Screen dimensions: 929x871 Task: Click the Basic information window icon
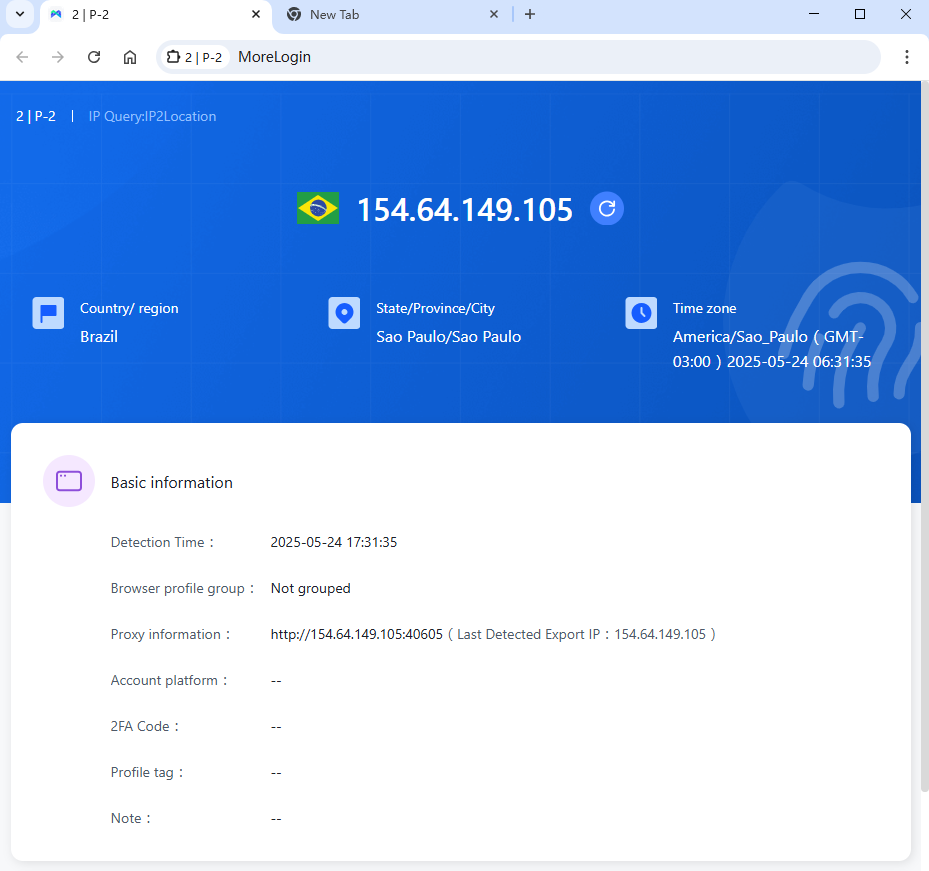[69, 481]
